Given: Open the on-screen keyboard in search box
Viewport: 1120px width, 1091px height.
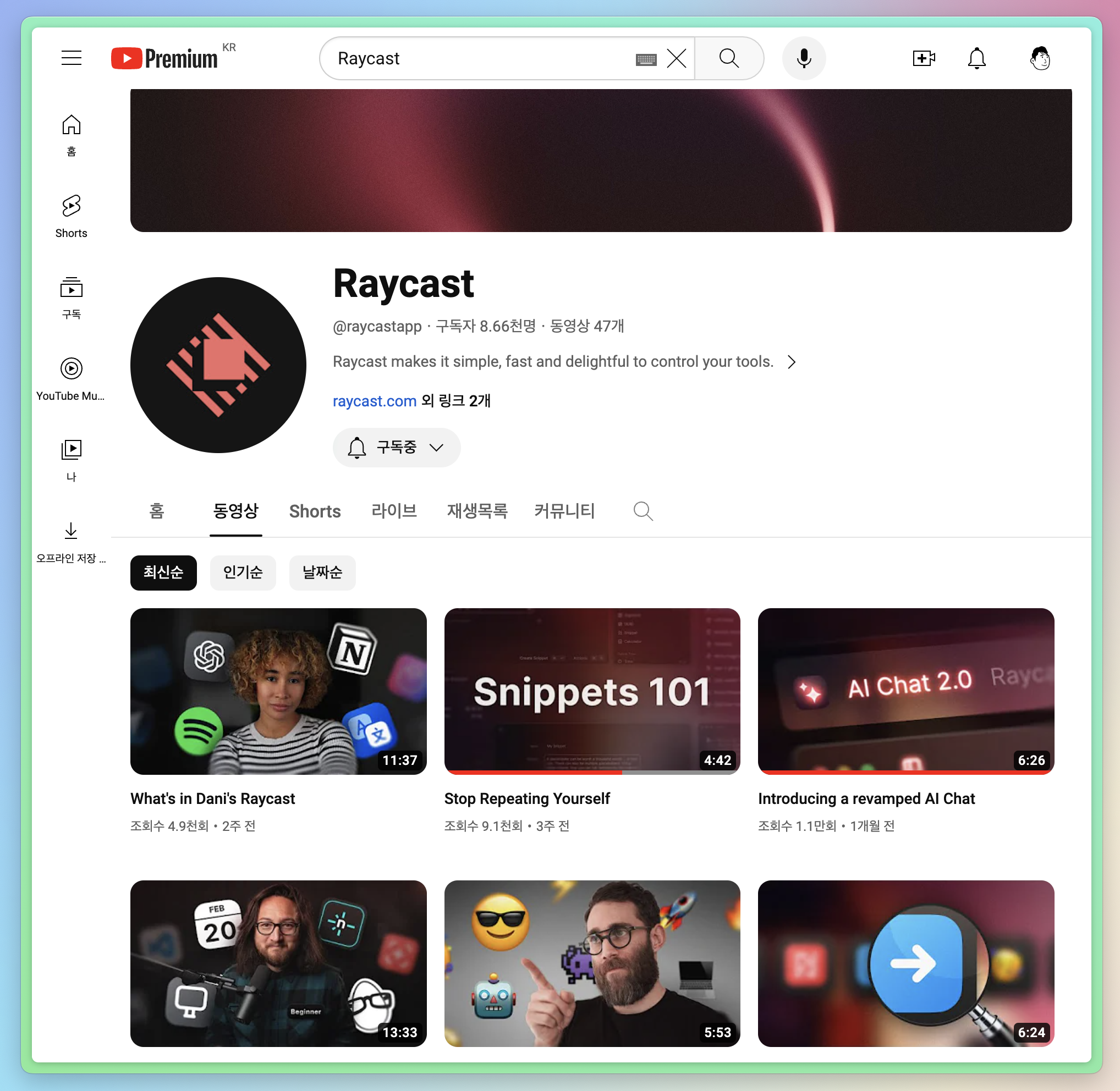Looking at the screenshot, I should pyautogui.click(x=646, y=59).
